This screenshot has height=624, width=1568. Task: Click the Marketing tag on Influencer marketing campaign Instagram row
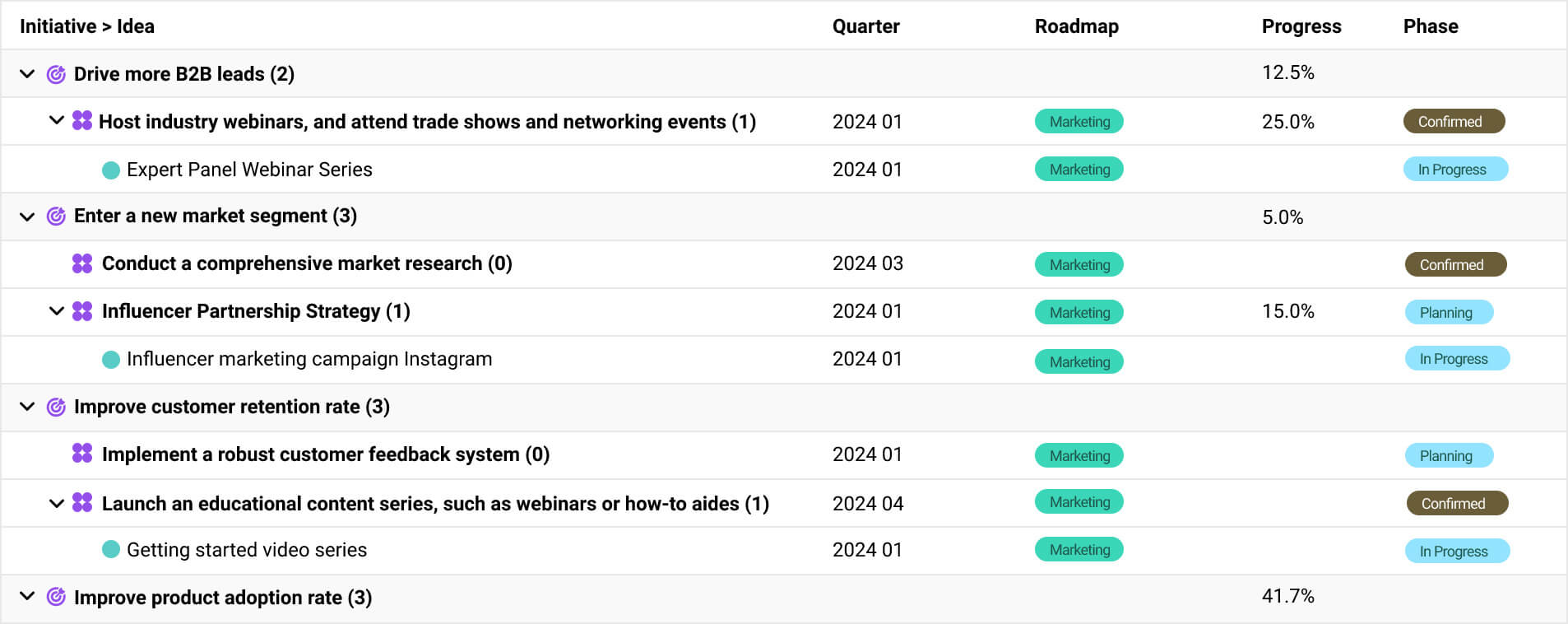[1079, 361]
